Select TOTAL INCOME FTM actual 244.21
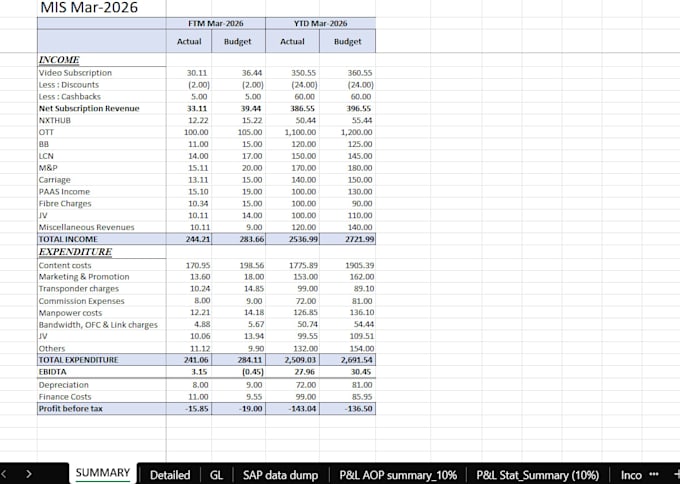Image resolution: width=680 pixels, height=484 pixels. [198, 239]
